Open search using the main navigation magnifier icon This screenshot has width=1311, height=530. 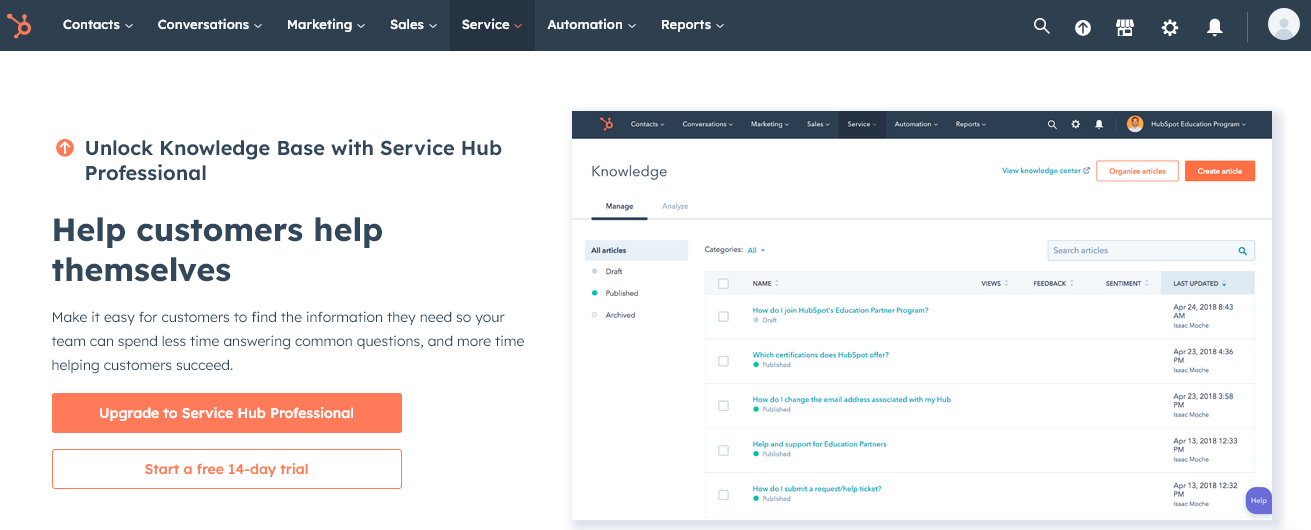pyautogui.click(x=1041, y=26)
